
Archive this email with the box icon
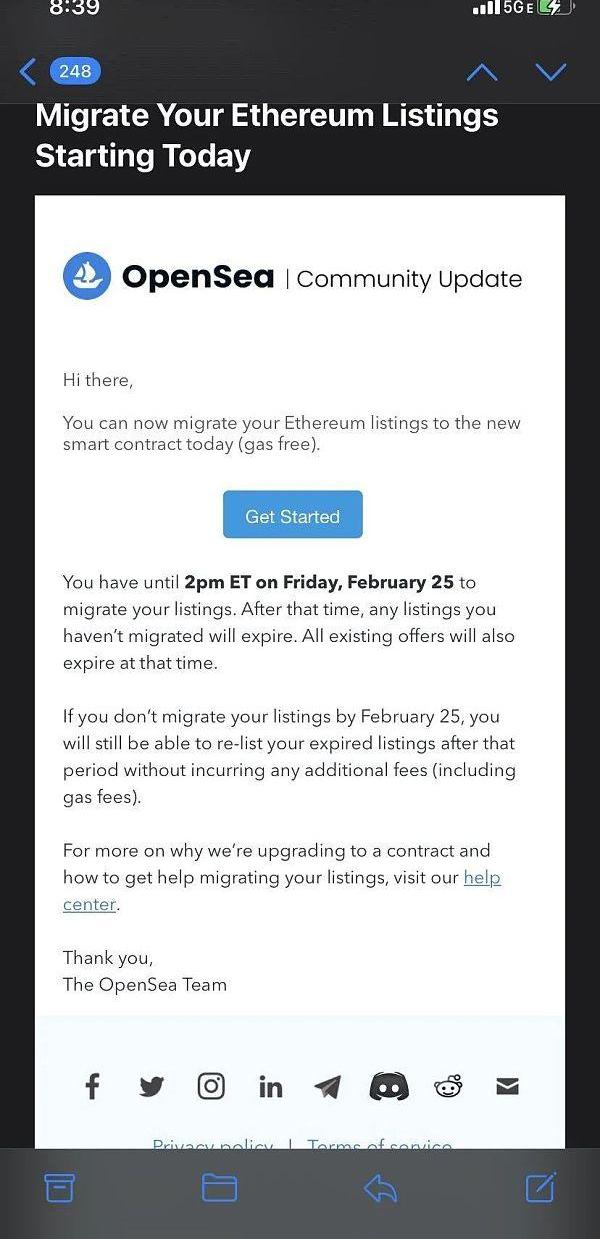click(x=60, y=1187)
